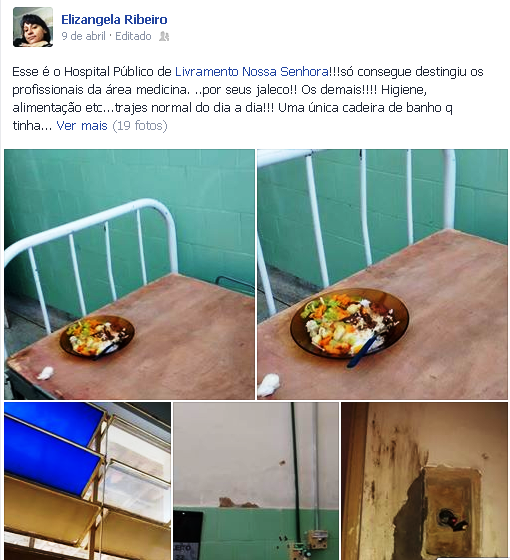The height and width of the screenshot is (560, 510).
Task: Open the Livramento Nossa Senhora page link
Action: coord(251,72)
